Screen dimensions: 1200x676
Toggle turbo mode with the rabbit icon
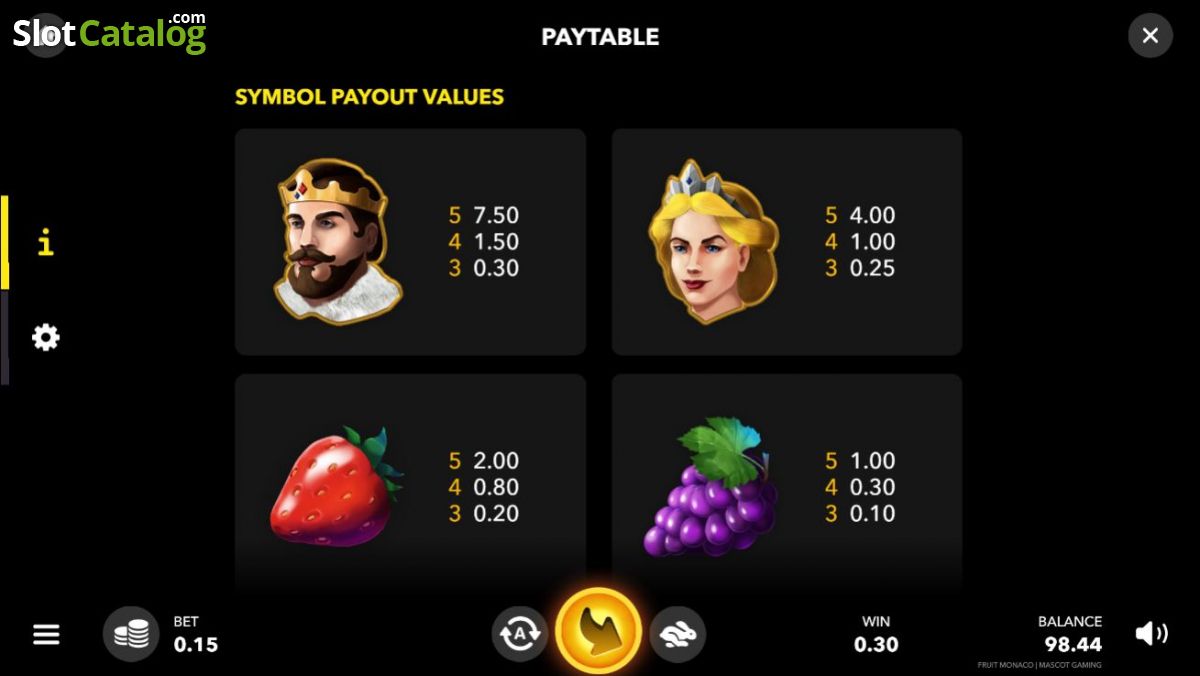click(678, 634)
